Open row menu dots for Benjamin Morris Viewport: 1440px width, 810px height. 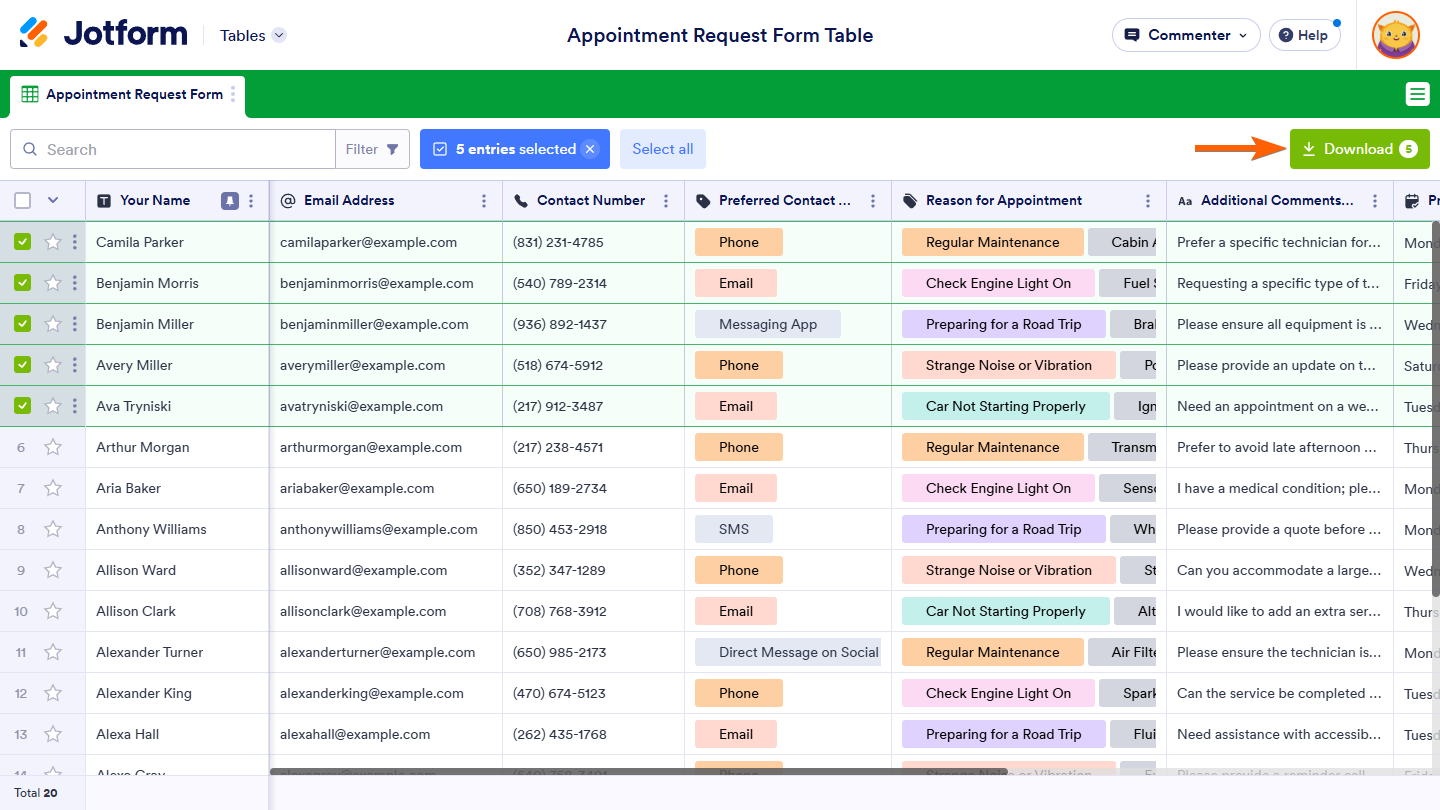point(75,283)
